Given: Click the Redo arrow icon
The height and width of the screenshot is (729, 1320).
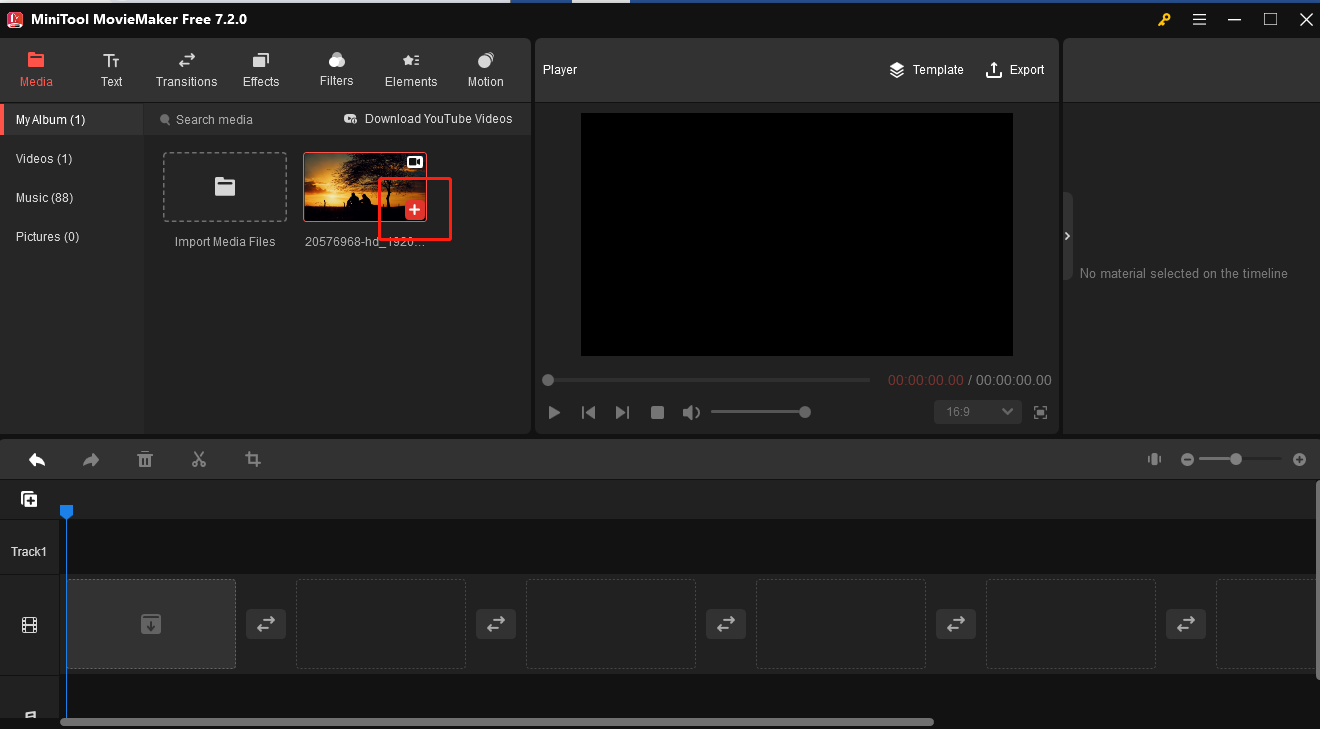Looking at the screenshot, I should [x=91, y=459].
